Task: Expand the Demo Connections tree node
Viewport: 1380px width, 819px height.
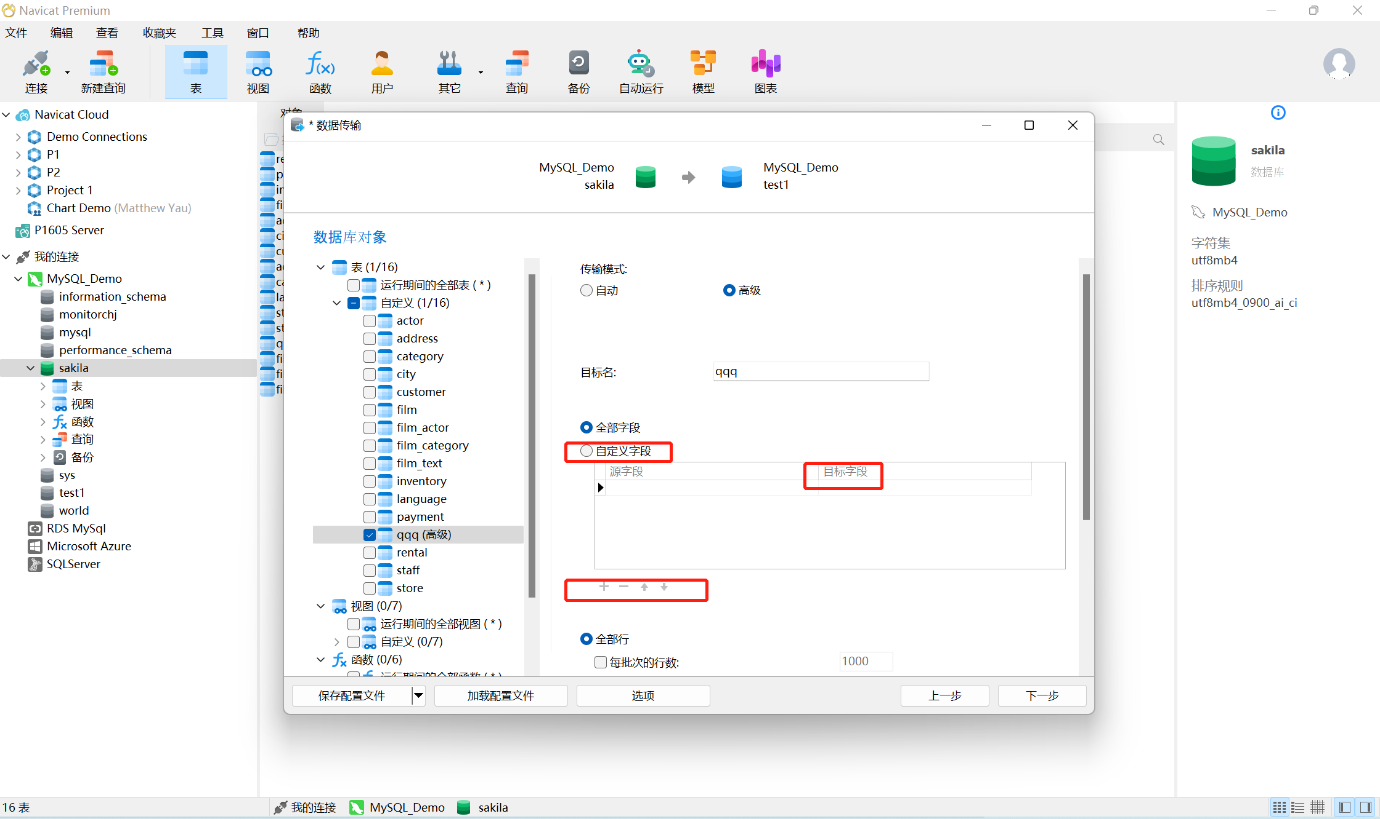Action: tap(19, 137)
